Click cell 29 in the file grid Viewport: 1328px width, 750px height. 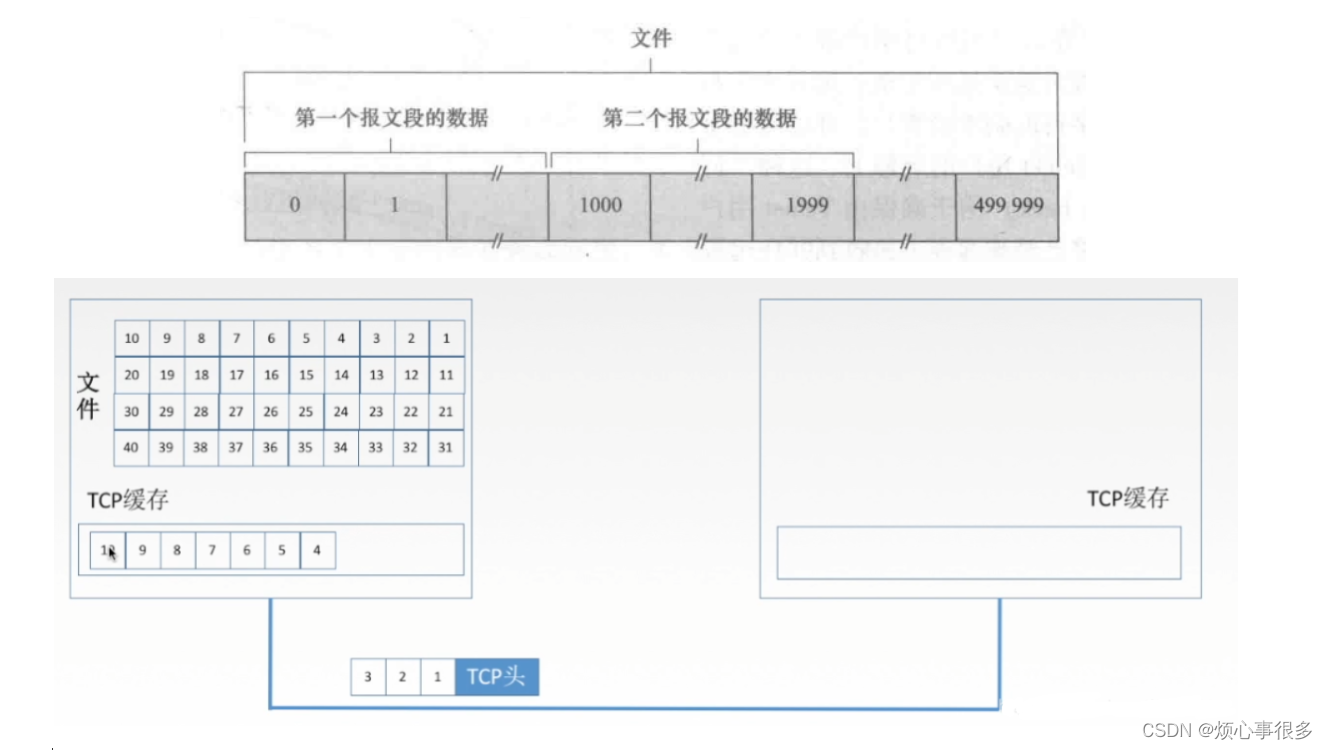tap(166, 411)
